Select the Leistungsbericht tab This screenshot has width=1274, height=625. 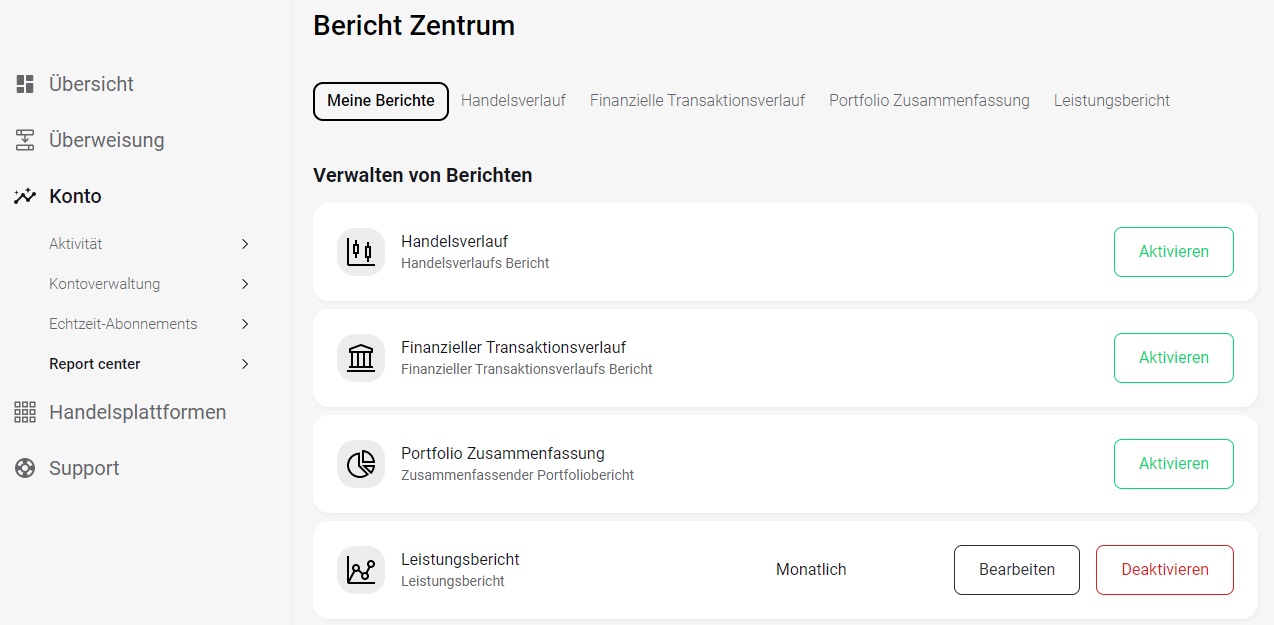click(1111, 101)
